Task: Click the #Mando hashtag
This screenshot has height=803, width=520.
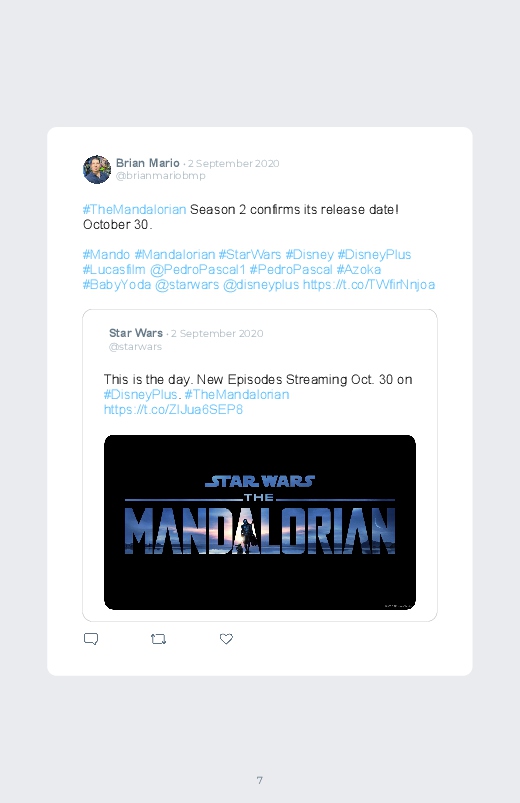Action: tap(107, 255)
